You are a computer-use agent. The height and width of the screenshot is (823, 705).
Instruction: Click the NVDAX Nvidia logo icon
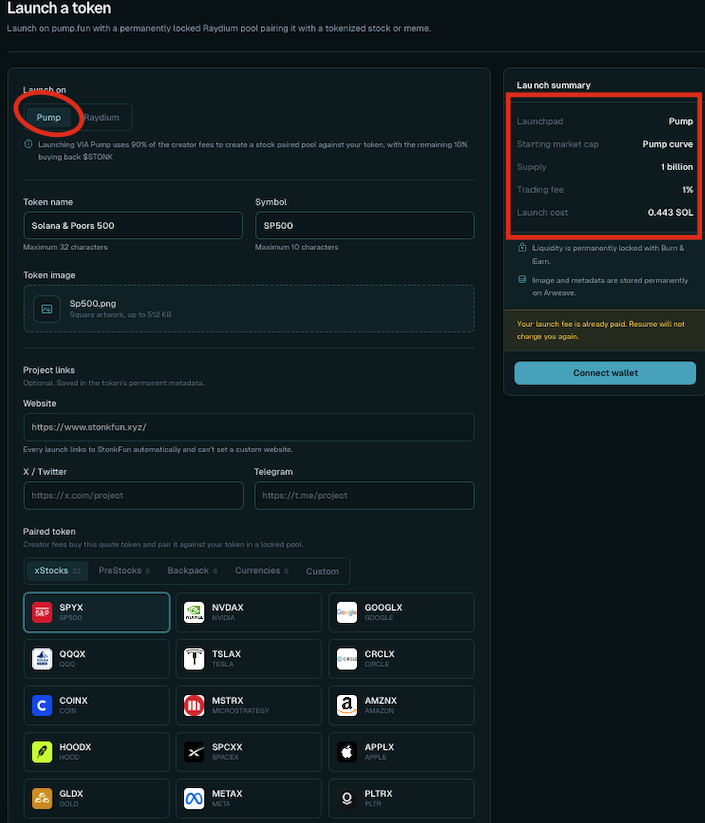(x=194, y=613)
